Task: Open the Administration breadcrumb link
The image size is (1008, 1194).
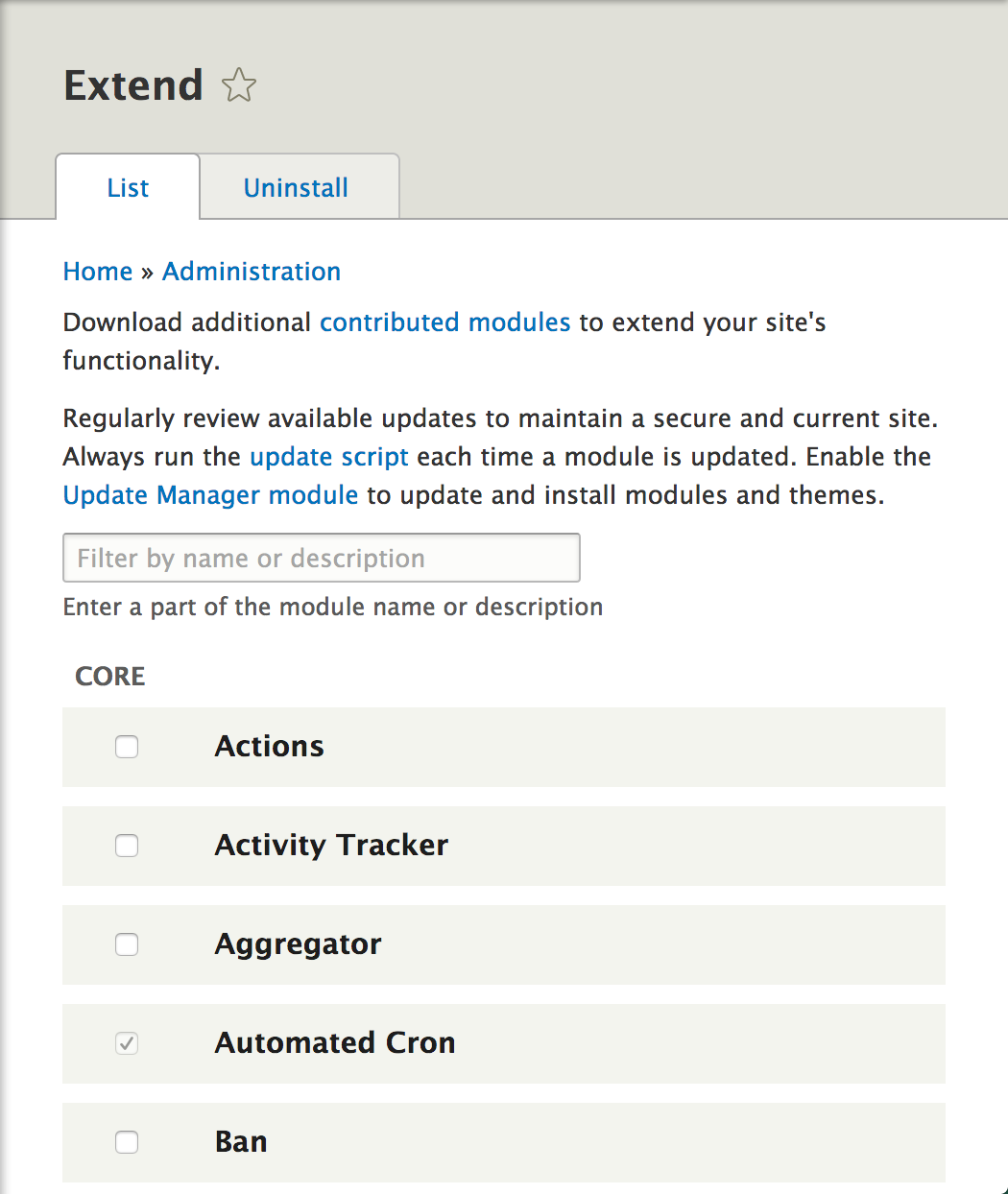Action: click(x=252, y=272)
